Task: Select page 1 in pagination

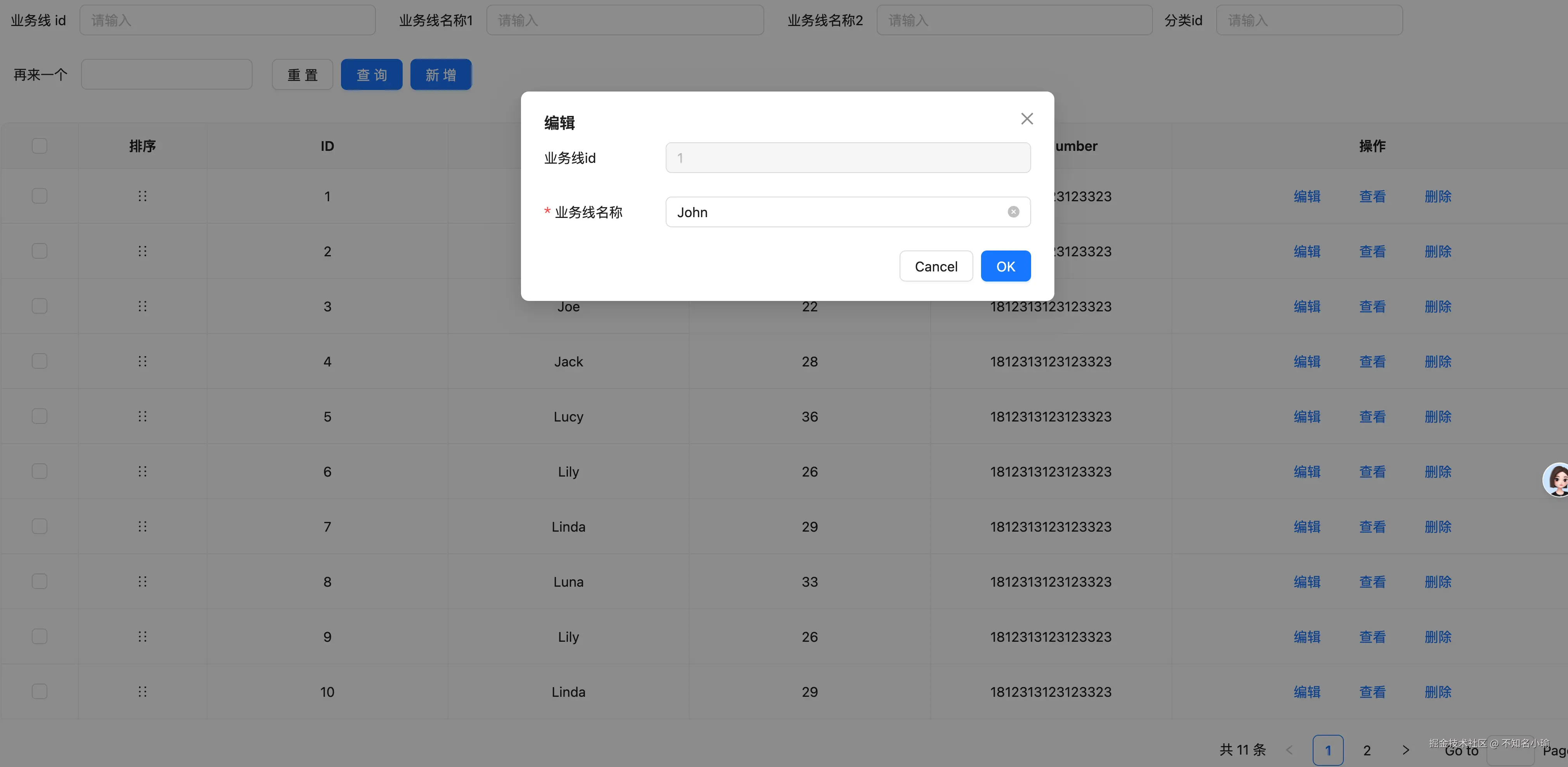Action: click(x=1327, y=750)
